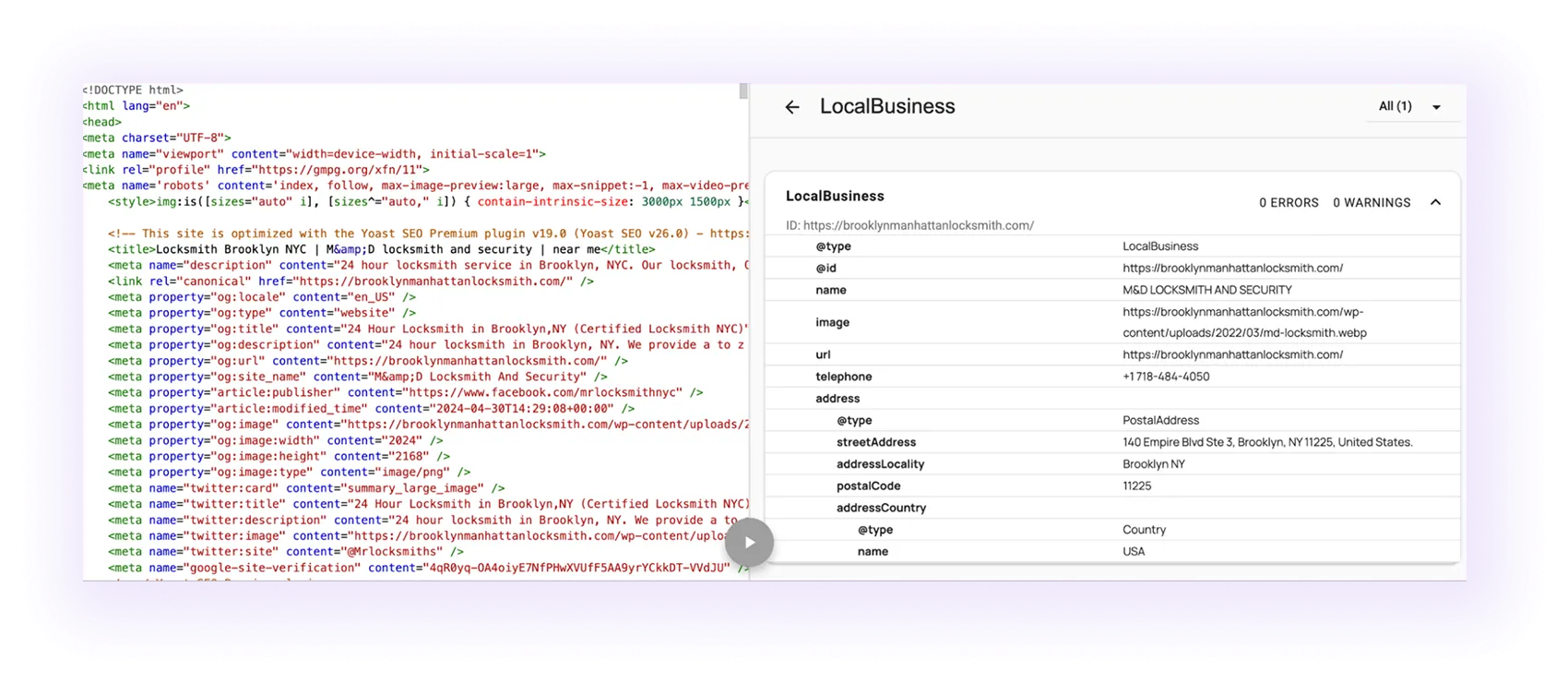Click the url property value
The width and height of the screenshot is (1568, 683).
point(1232,354)
